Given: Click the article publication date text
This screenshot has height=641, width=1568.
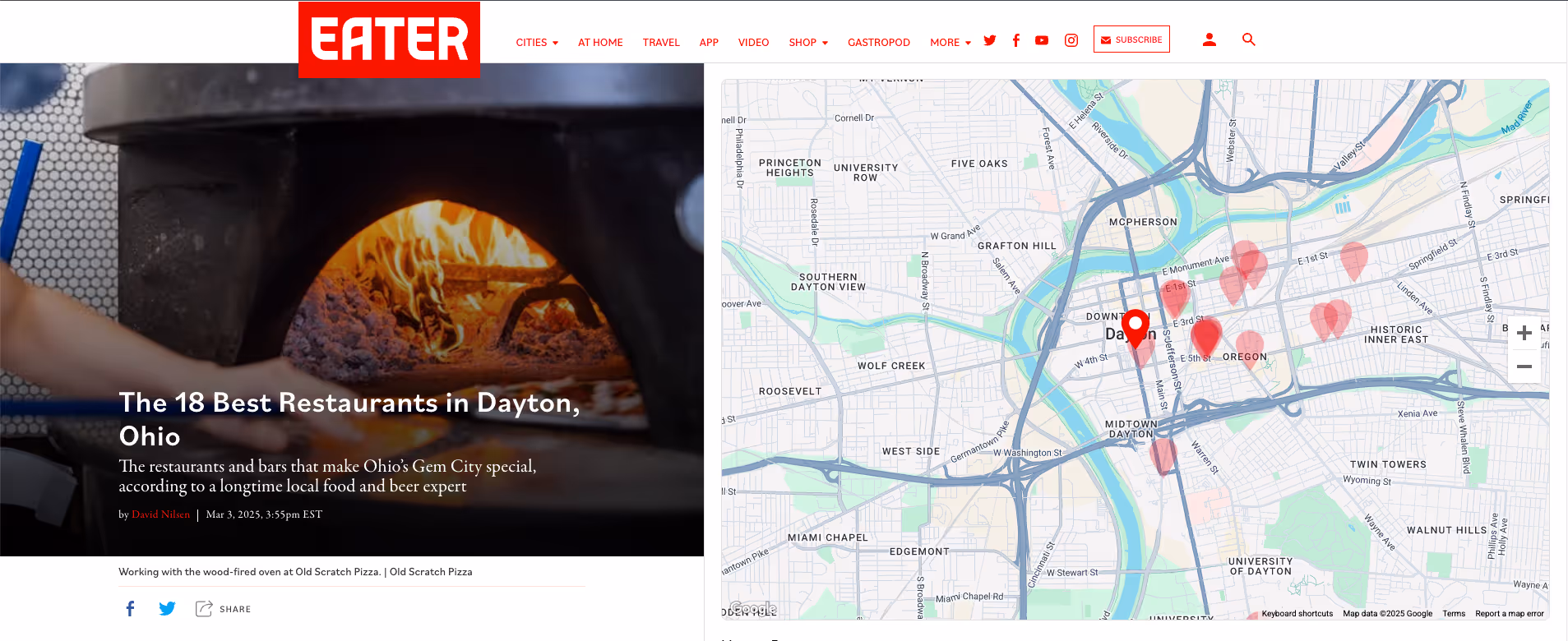Looking at the screenshot, I should click(264, 514).
